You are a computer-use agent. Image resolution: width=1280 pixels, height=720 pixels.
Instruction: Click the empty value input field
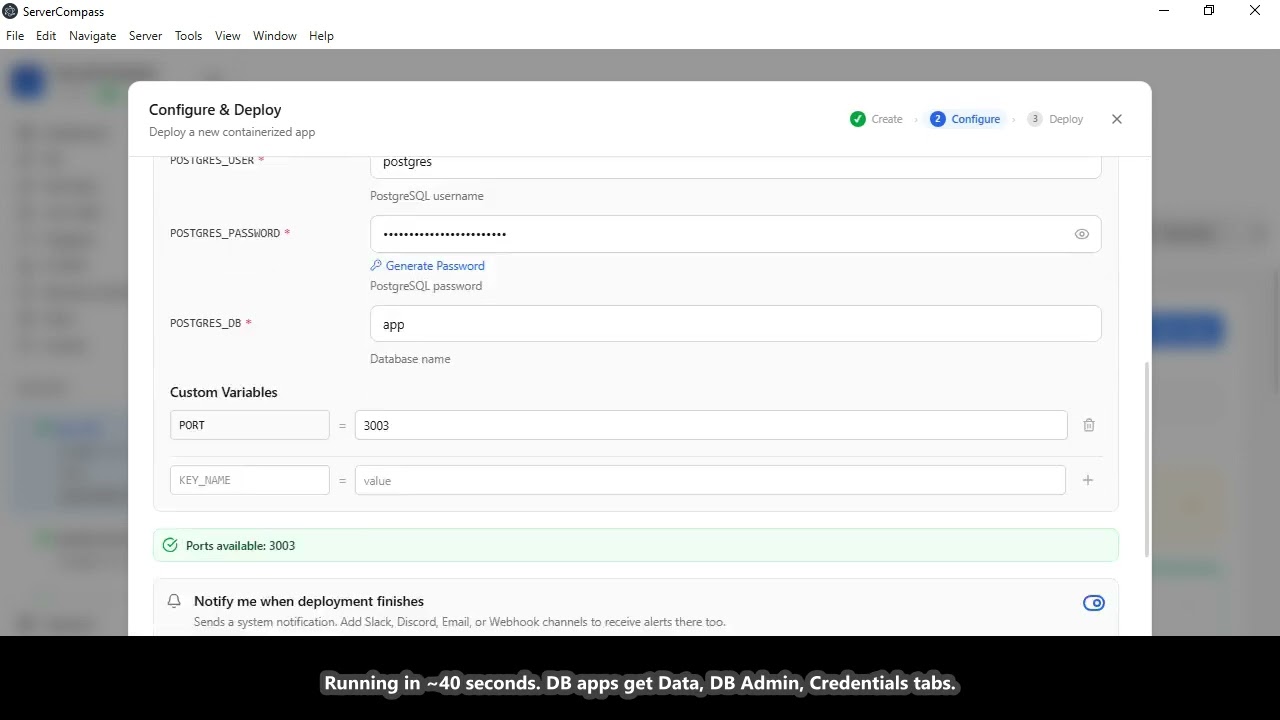[710, 480]
